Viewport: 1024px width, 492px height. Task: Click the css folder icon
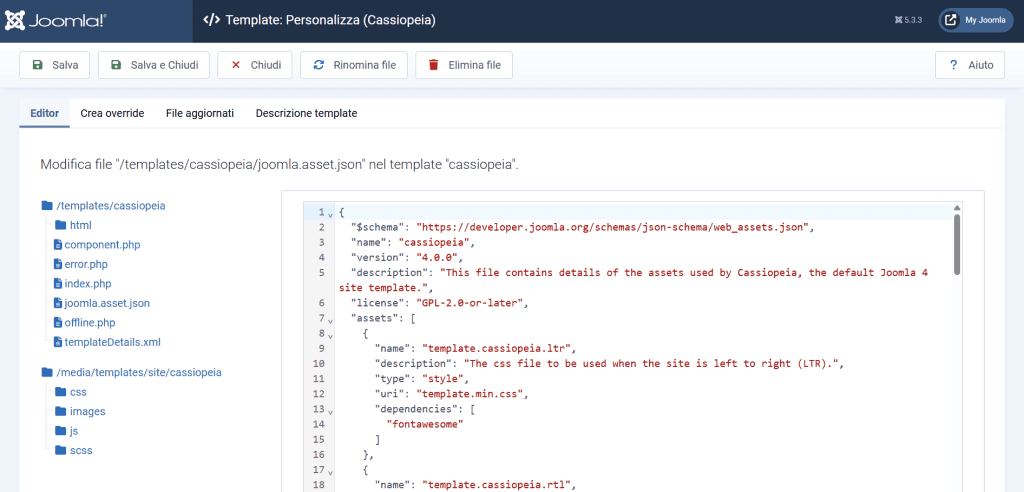pos(61,392)
